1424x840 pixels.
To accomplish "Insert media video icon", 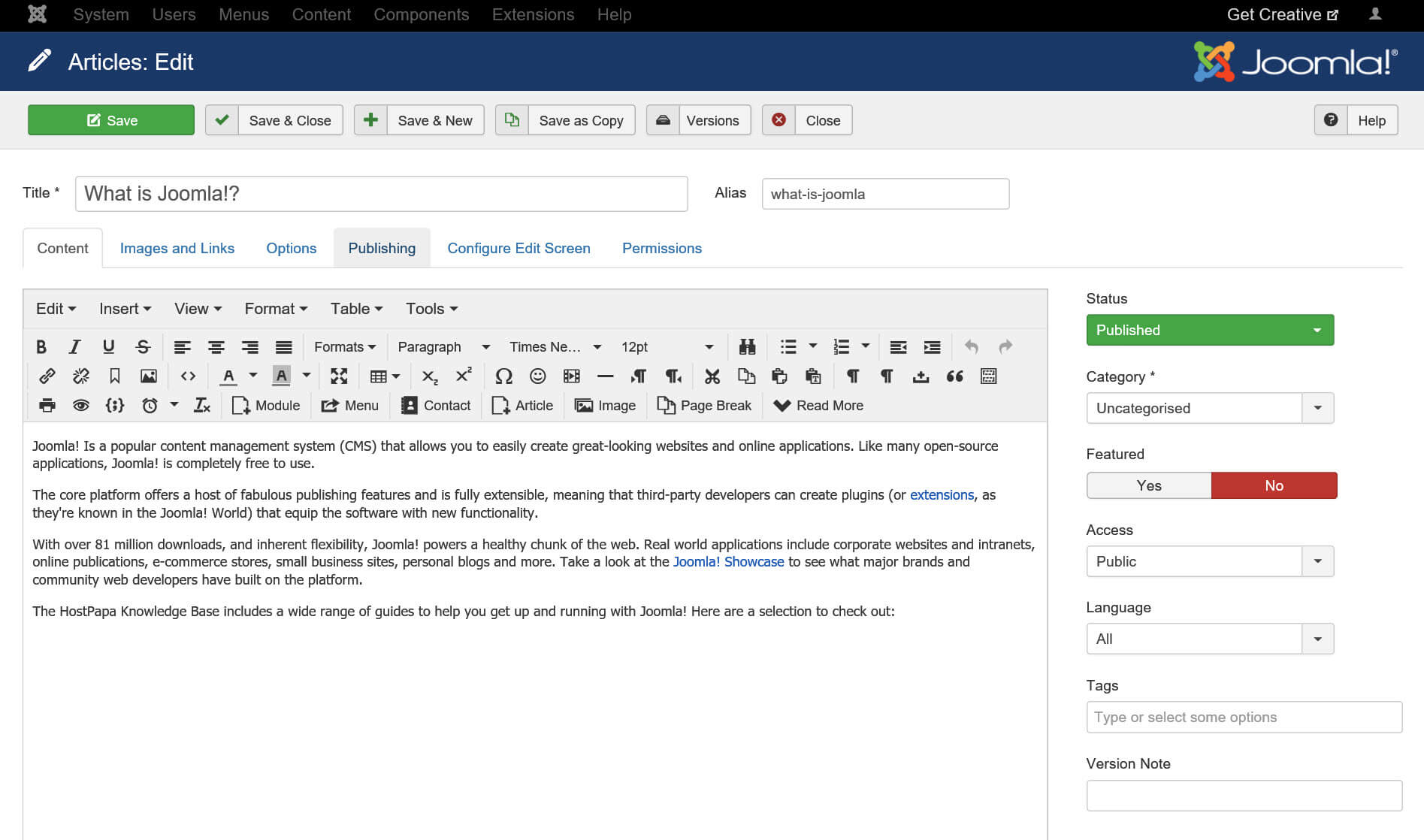I will pyautogui.click(x=572, y=376).
